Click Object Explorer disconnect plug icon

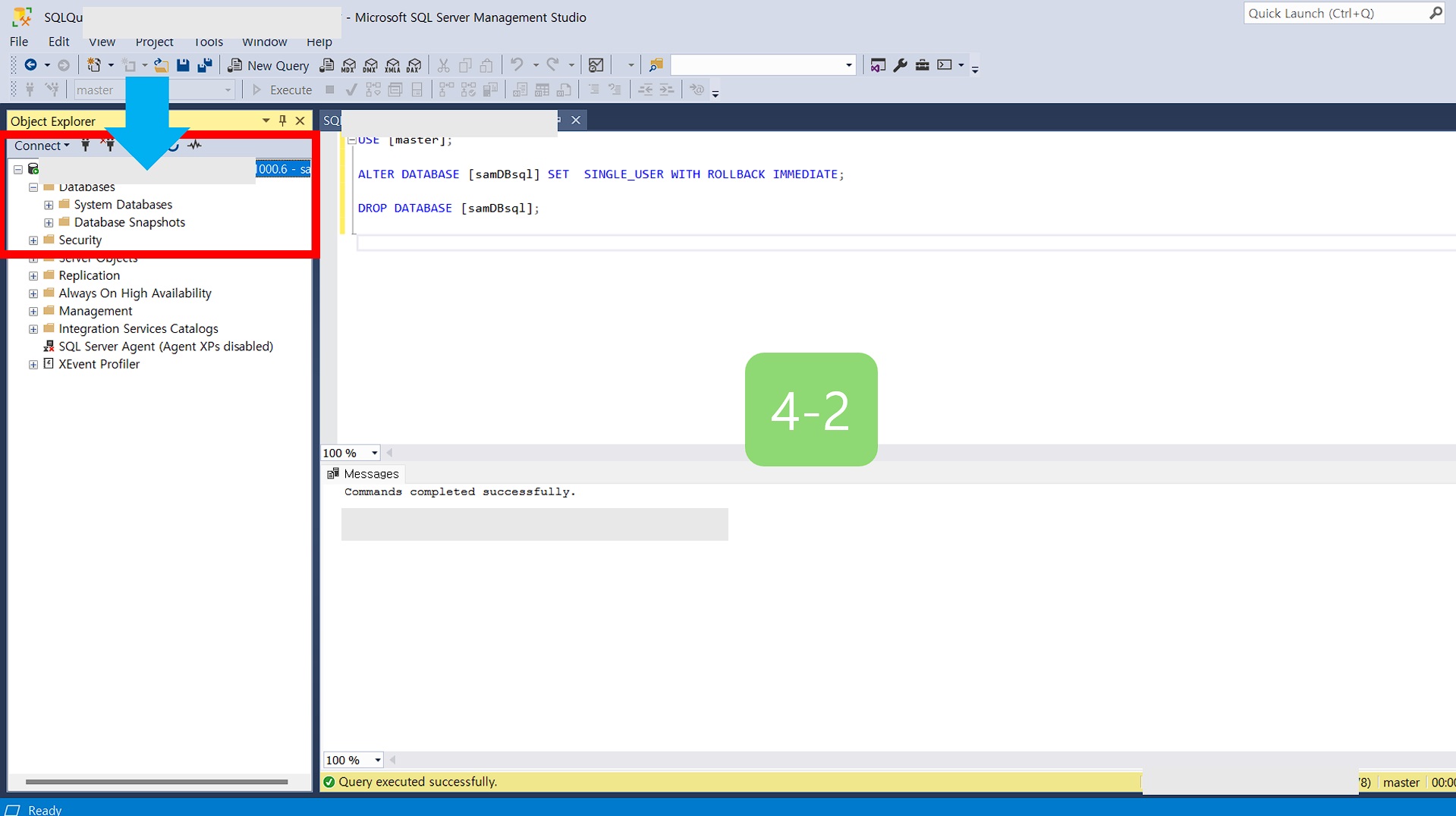(x=109, y=145)
